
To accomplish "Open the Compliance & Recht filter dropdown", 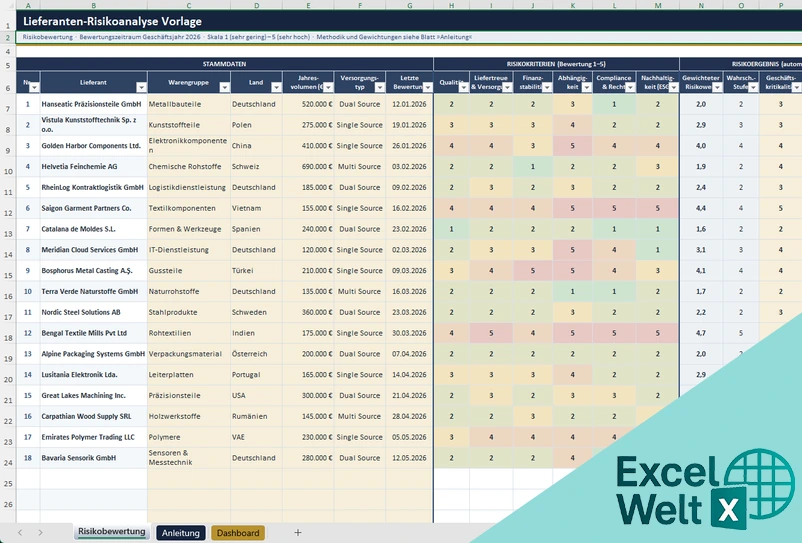I will pyautogui.click(x=630, y=87).
